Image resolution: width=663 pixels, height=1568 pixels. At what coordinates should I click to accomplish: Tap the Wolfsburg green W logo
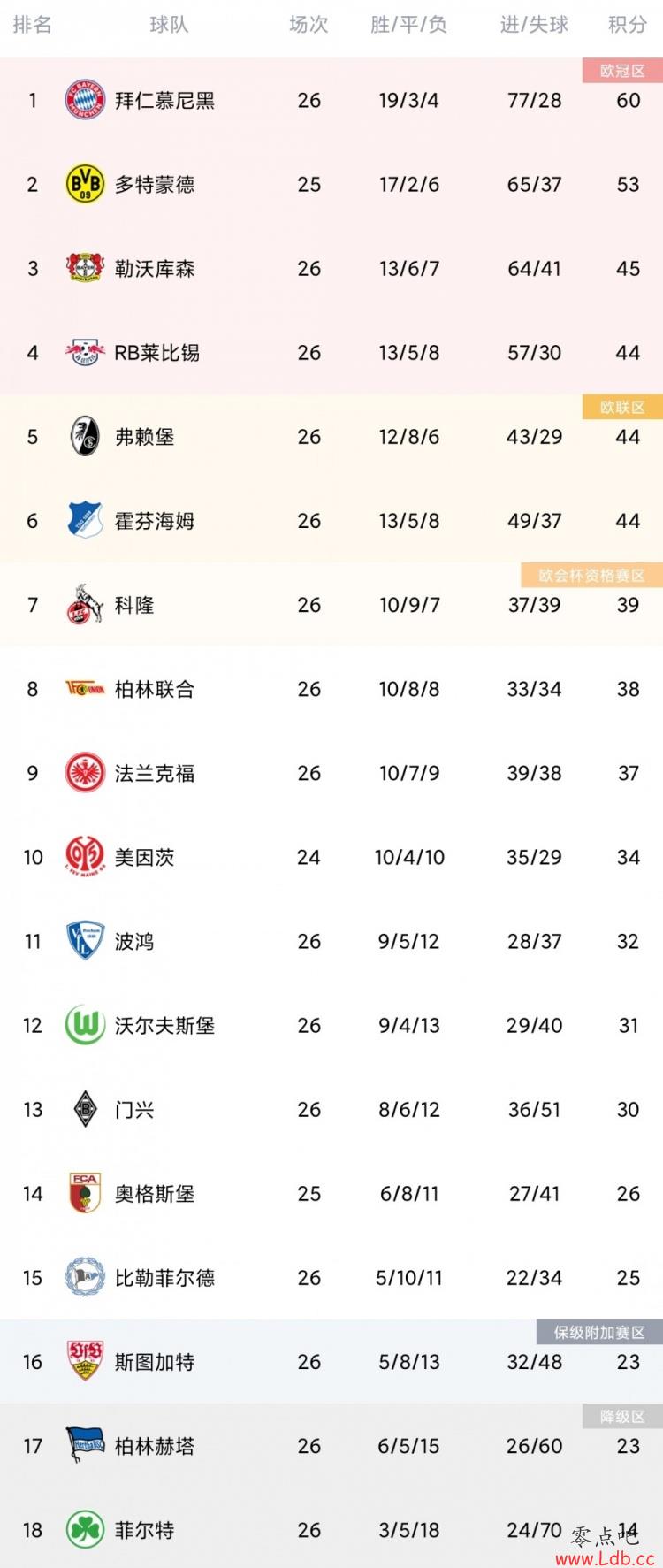click(x=86, y=1025)
